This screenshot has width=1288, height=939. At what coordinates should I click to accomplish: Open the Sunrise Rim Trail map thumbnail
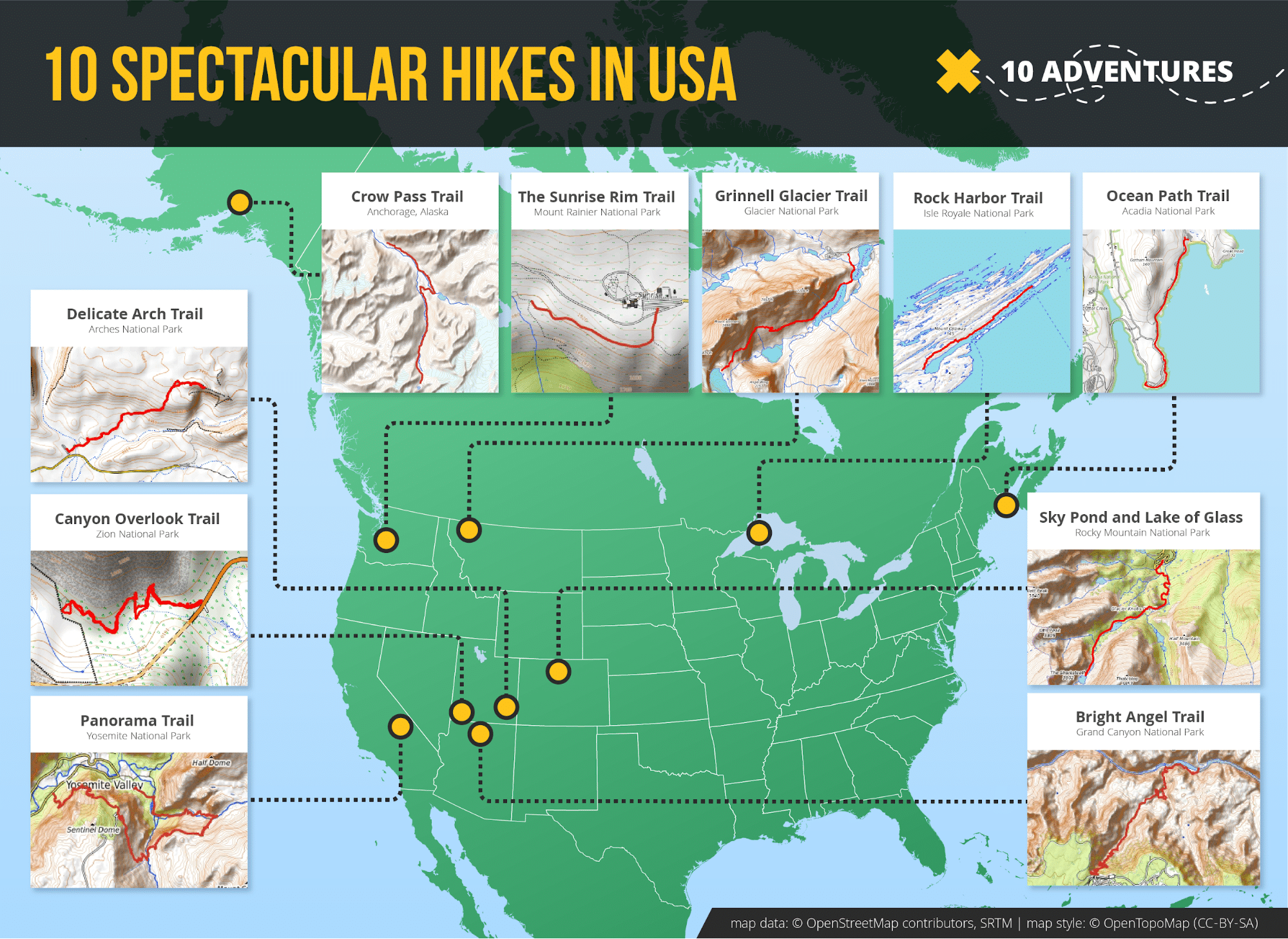(599, 311)
